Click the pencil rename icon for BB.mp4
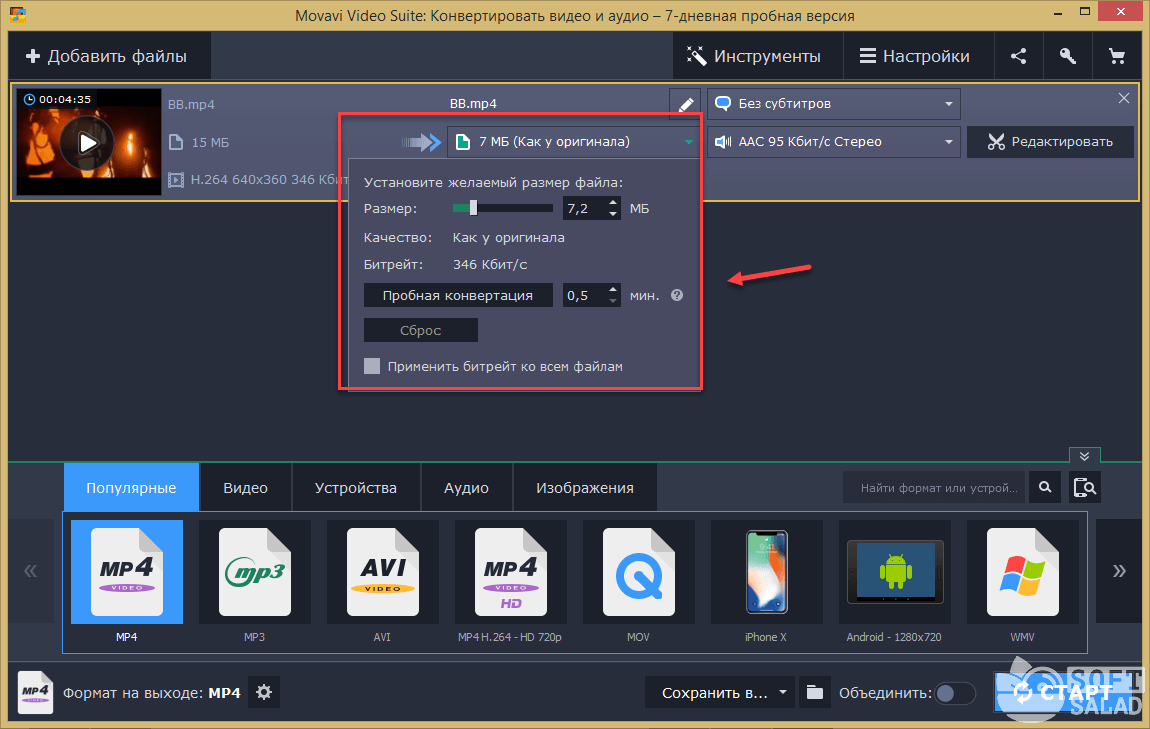 coord(685,104)
